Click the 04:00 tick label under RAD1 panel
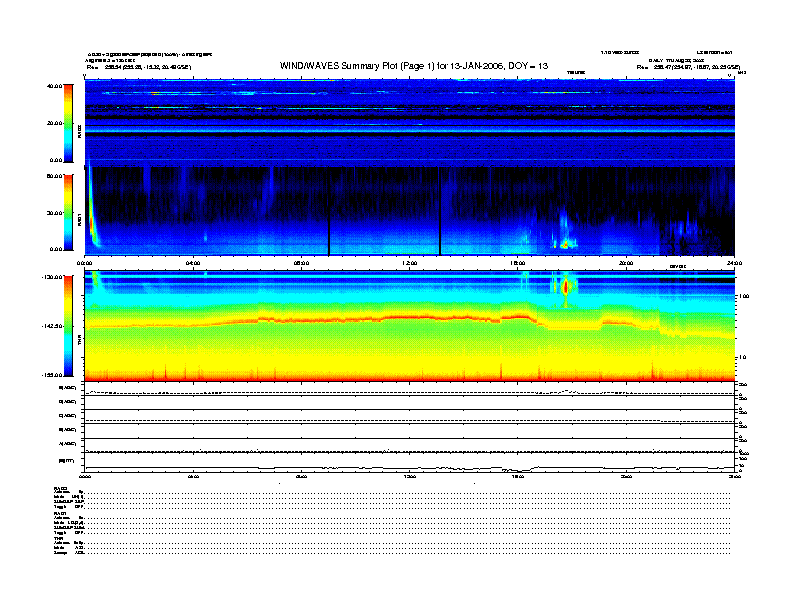This screenshot has width=792, height=612. point(193,263)
